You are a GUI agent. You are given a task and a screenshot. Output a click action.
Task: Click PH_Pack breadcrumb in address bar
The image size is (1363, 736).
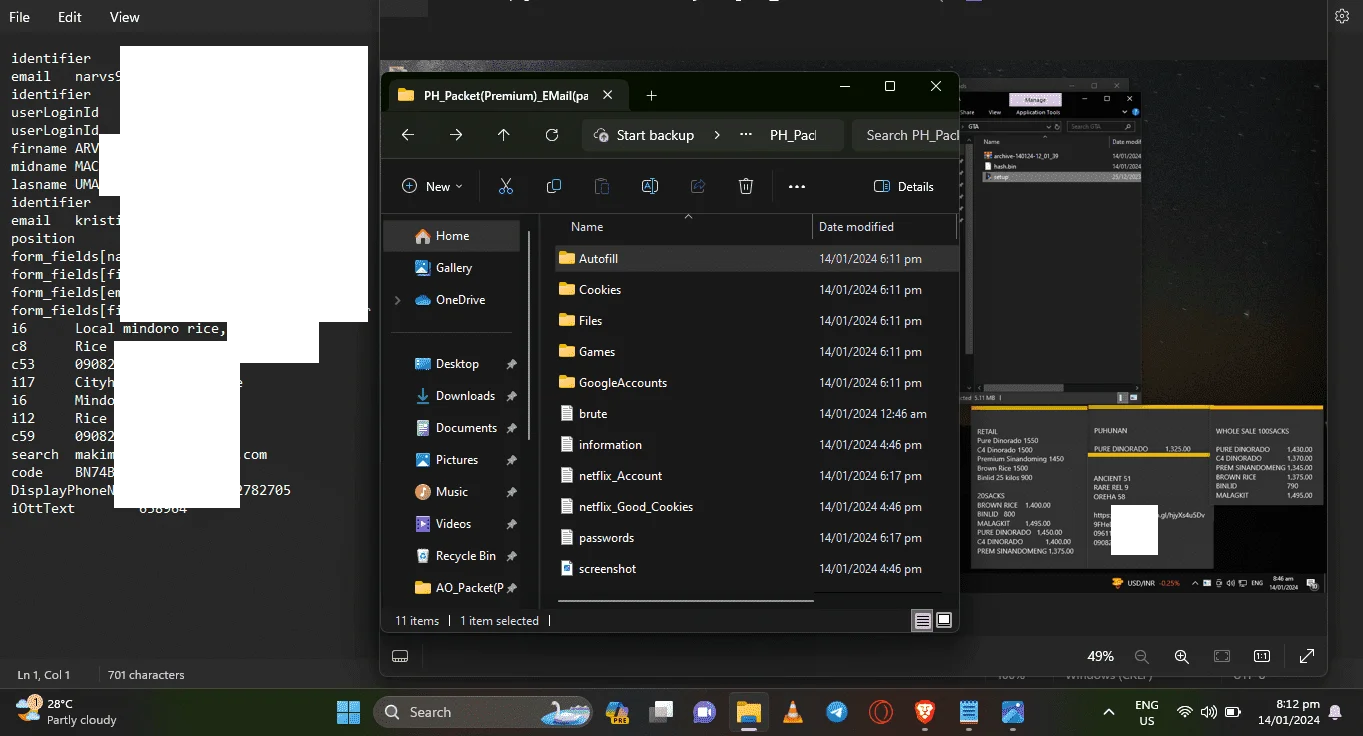(792, 135)
